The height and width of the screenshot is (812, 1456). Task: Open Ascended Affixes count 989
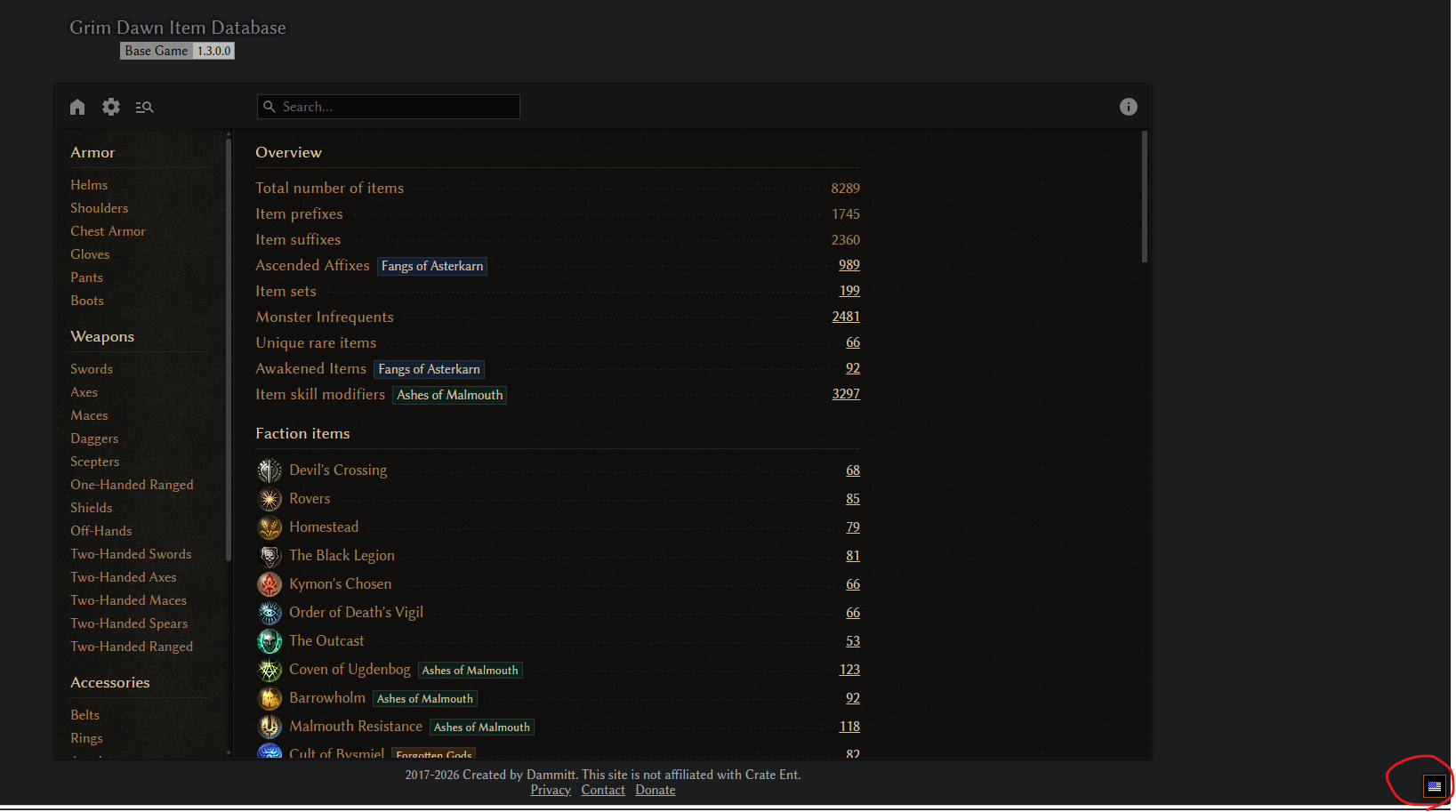point(849,265)
